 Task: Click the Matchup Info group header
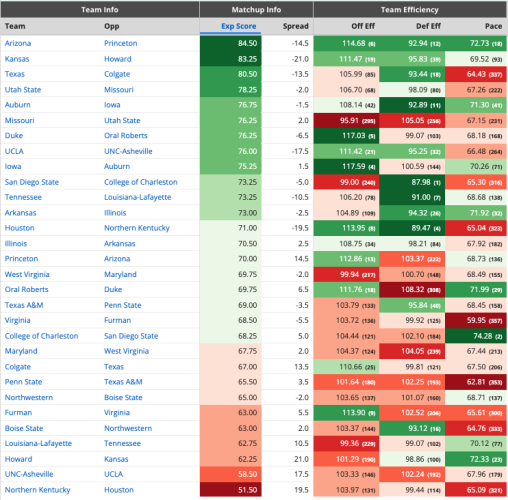[256, 10]
